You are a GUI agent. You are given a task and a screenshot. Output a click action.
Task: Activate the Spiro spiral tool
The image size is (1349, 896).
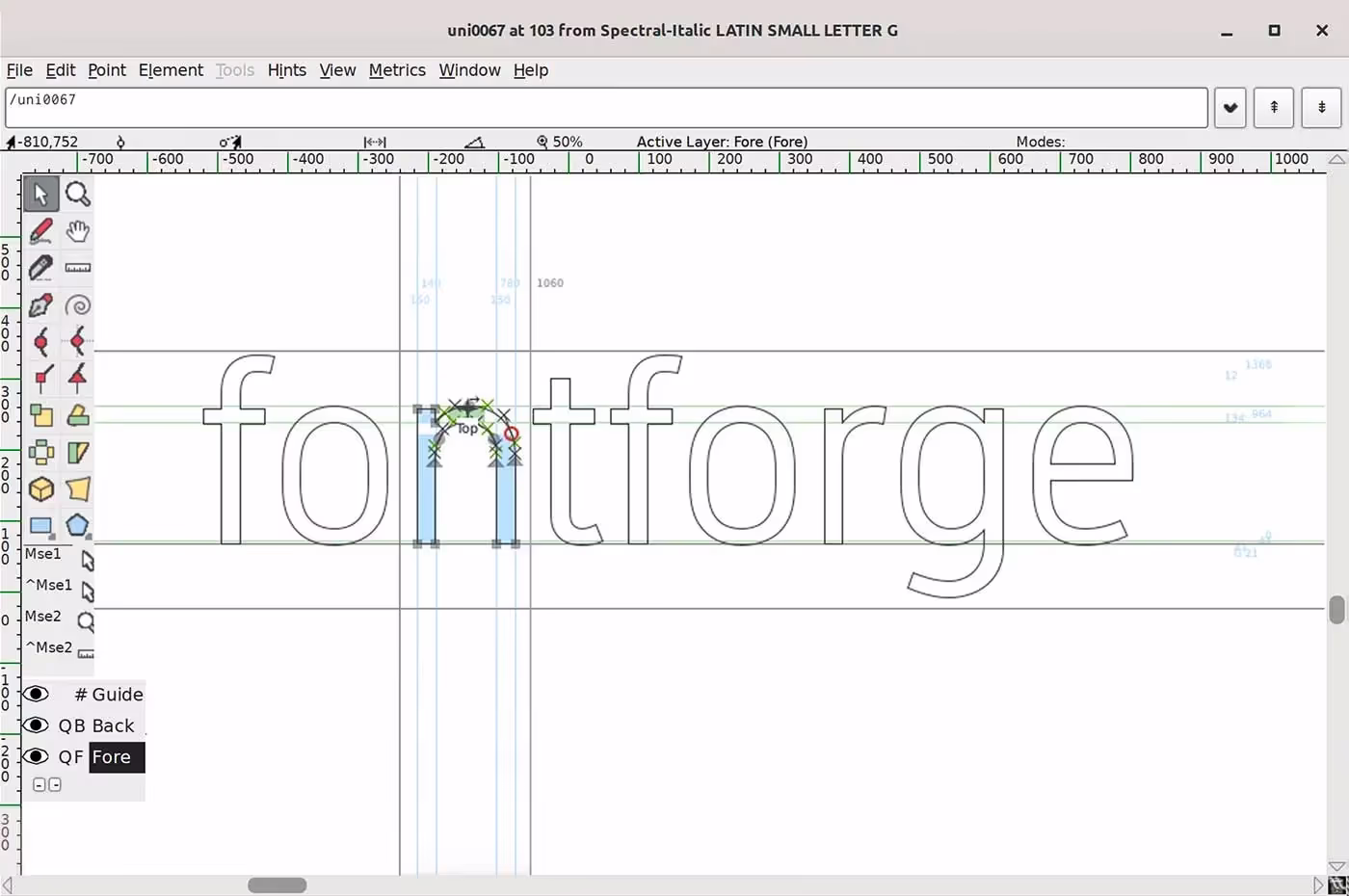78,305
